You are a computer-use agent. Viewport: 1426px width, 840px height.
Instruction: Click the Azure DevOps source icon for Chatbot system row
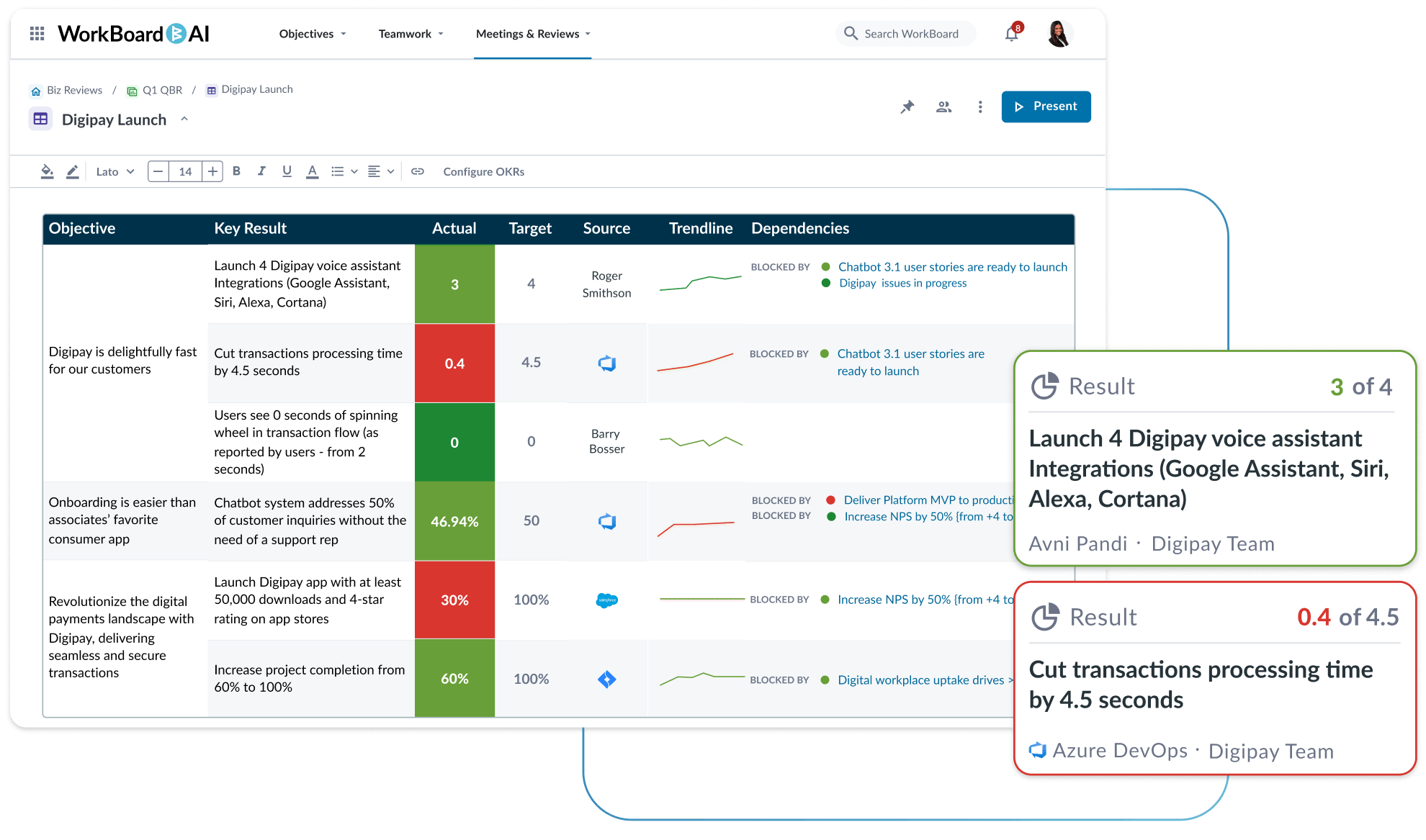click(607, 521)
